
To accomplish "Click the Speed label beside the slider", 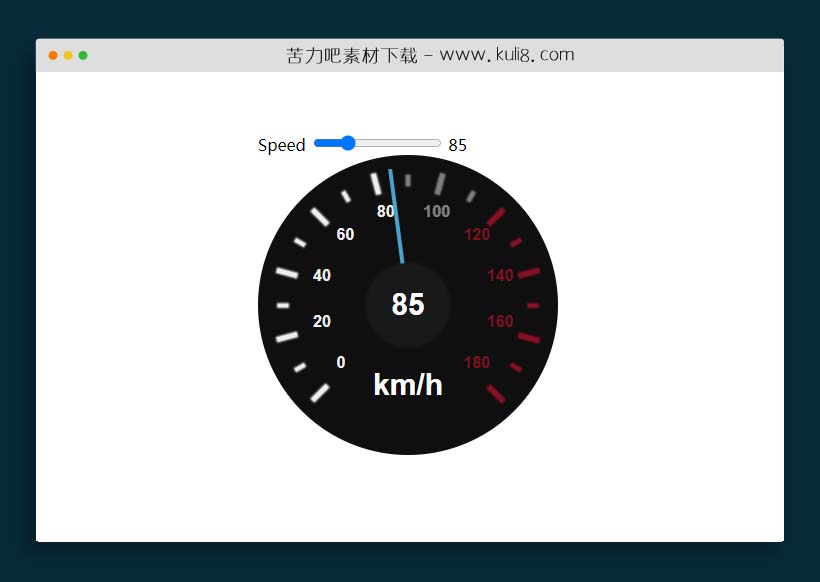I will 282,145.
